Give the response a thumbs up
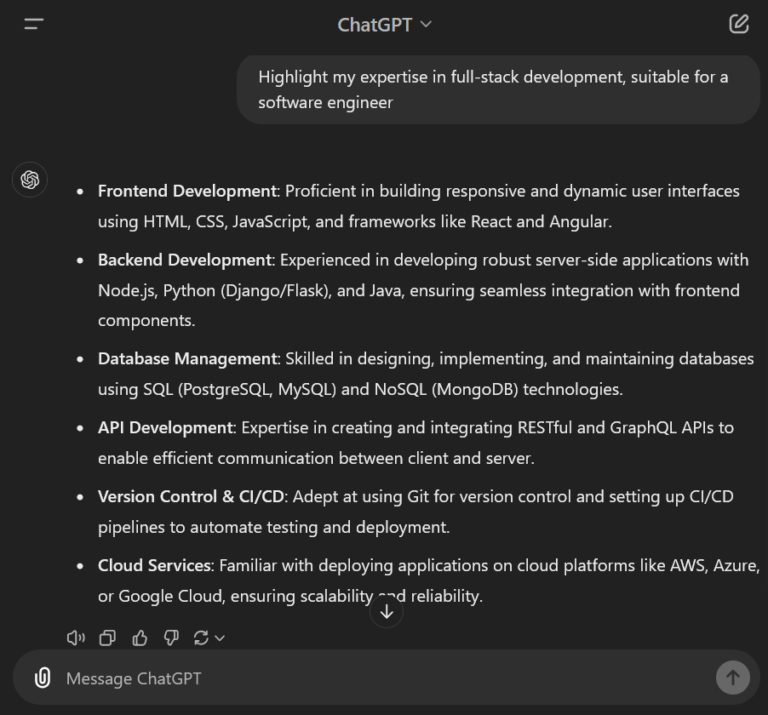The width and height of the screenshot is (768, 715). coord(139,637)
